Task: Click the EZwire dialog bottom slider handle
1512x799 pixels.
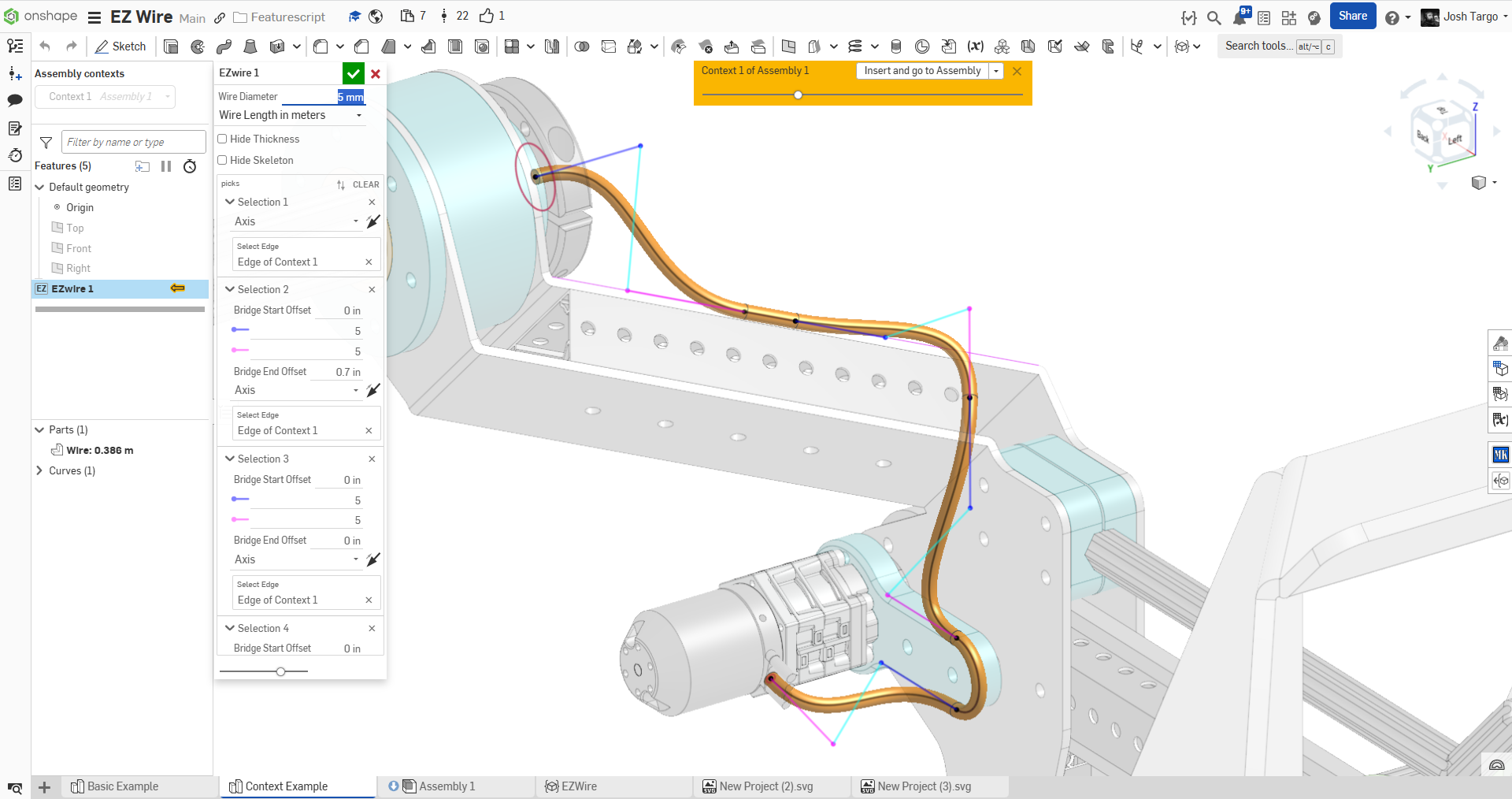Action: 280,671
